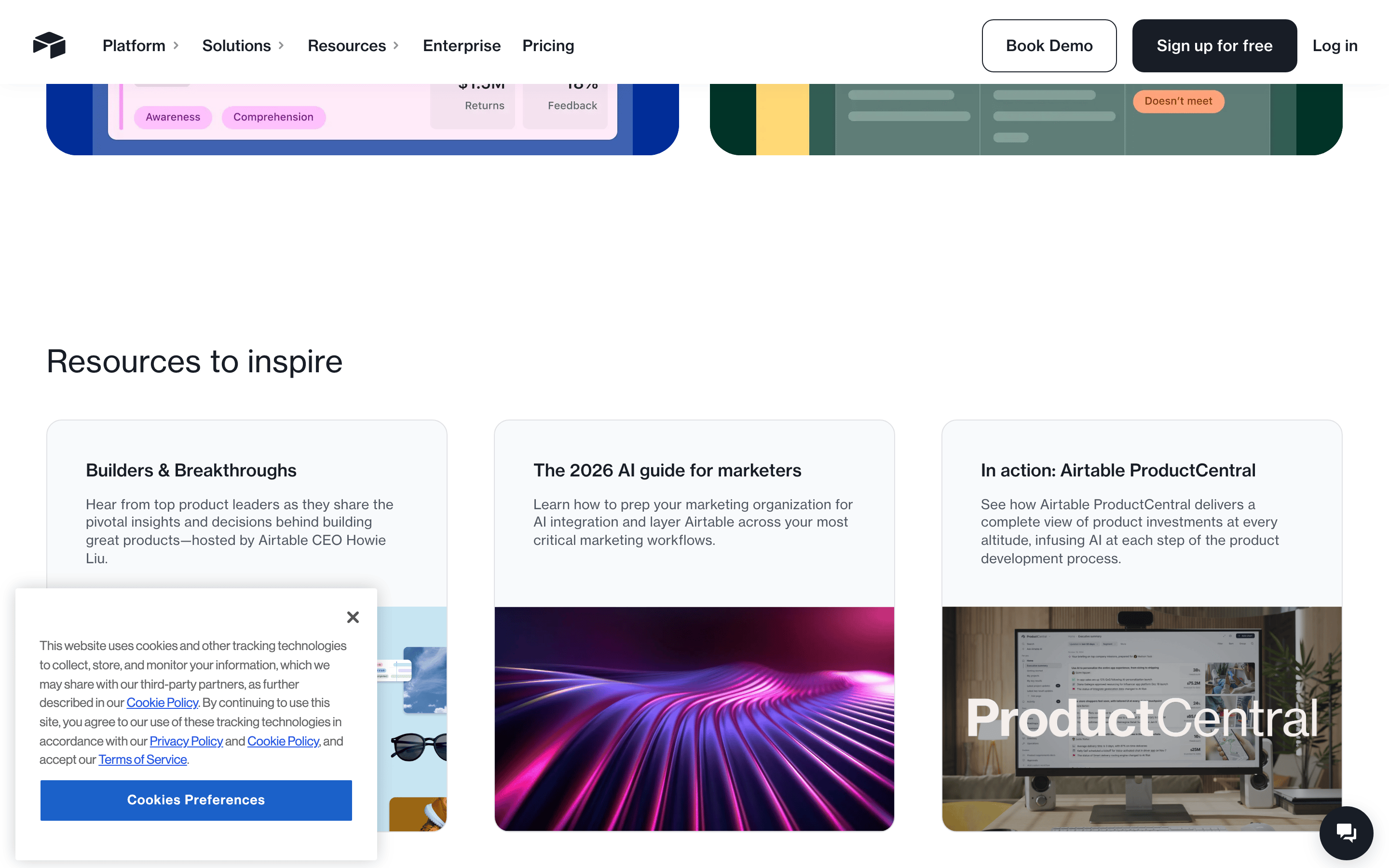Click the ProductCentral monitor image
Viewport: 1389px width, 868px height.
[x=1142, y=719]
